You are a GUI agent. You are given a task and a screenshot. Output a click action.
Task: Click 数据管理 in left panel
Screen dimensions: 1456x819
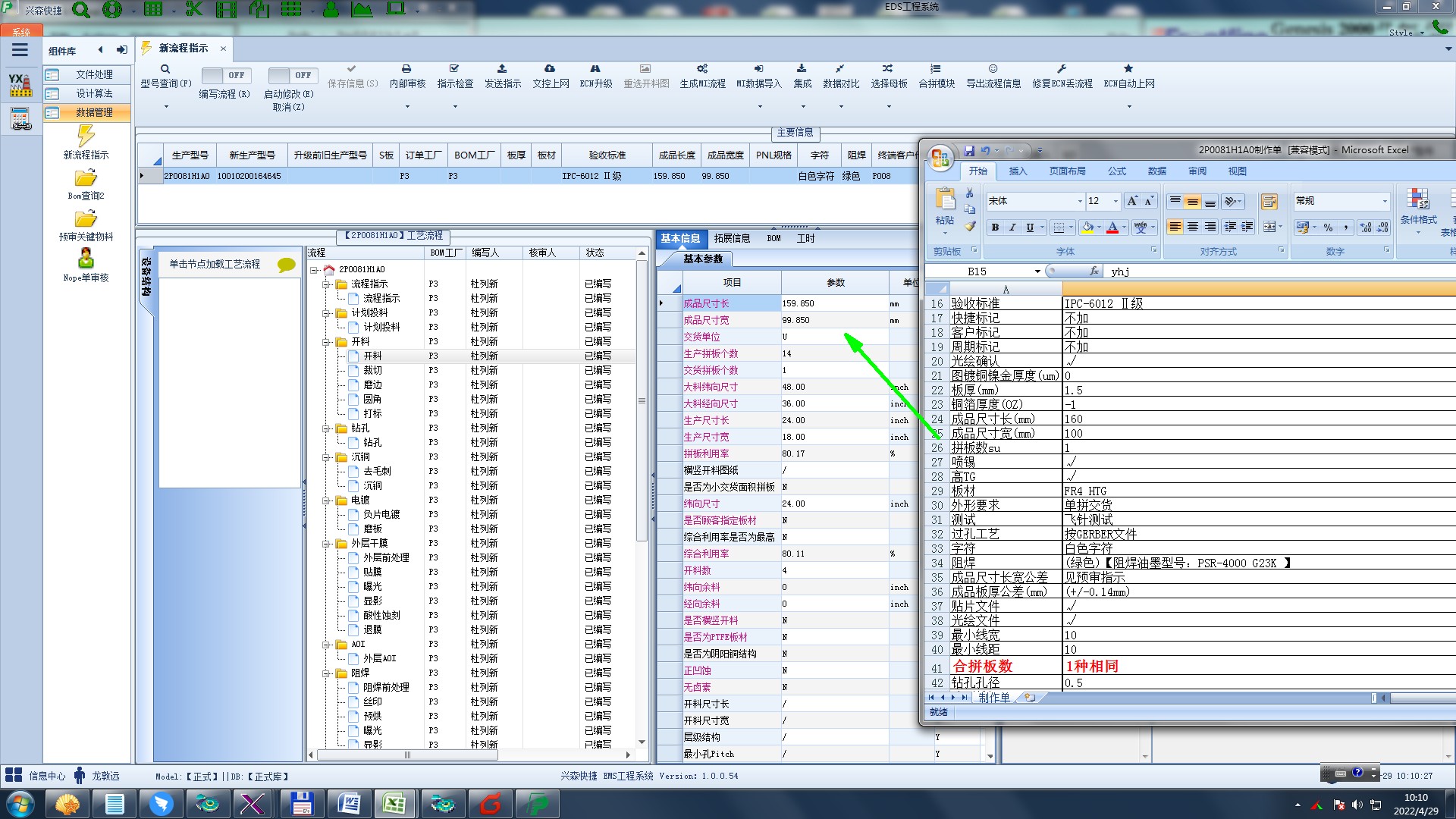94,112
